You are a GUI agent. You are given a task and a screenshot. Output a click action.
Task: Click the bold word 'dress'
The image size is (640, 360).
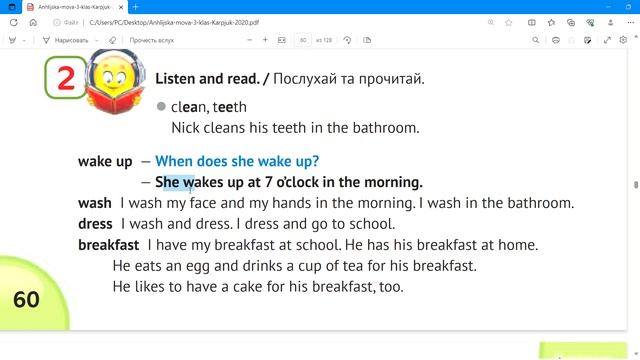pyautogui.click(x=95, y=224)
